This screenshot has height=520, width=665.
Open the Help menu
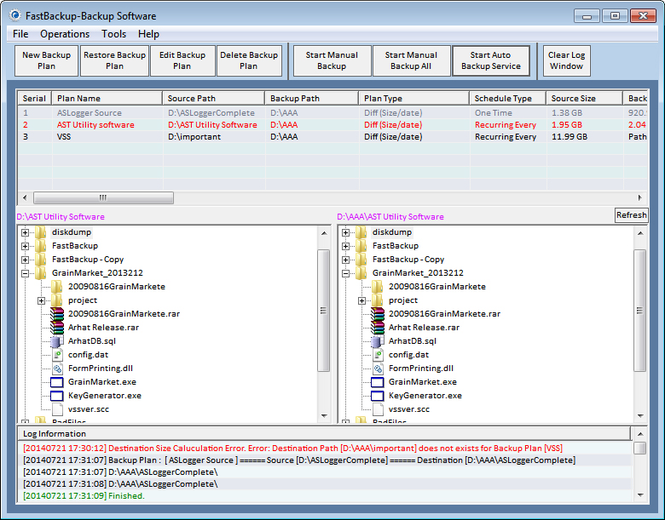pyautogui.click(x=148, y=34)
